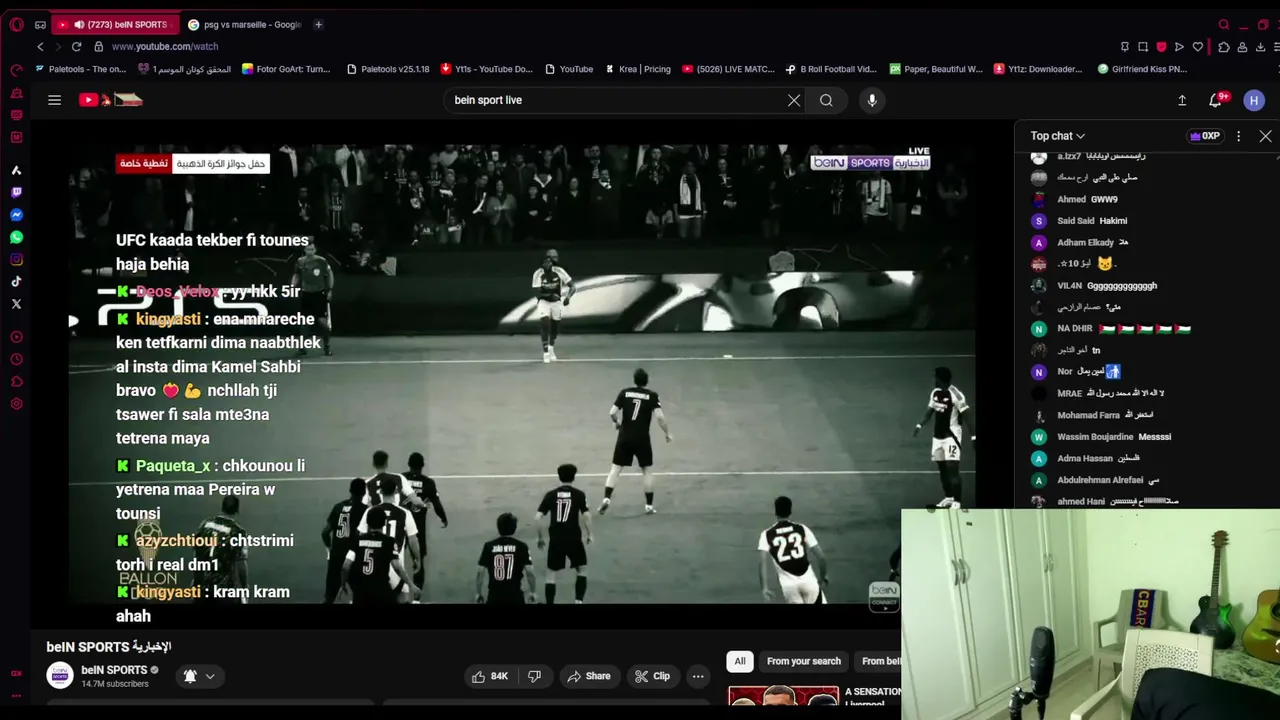
Task: Open Krea Pricing bookmark
Action: [638, 69]
